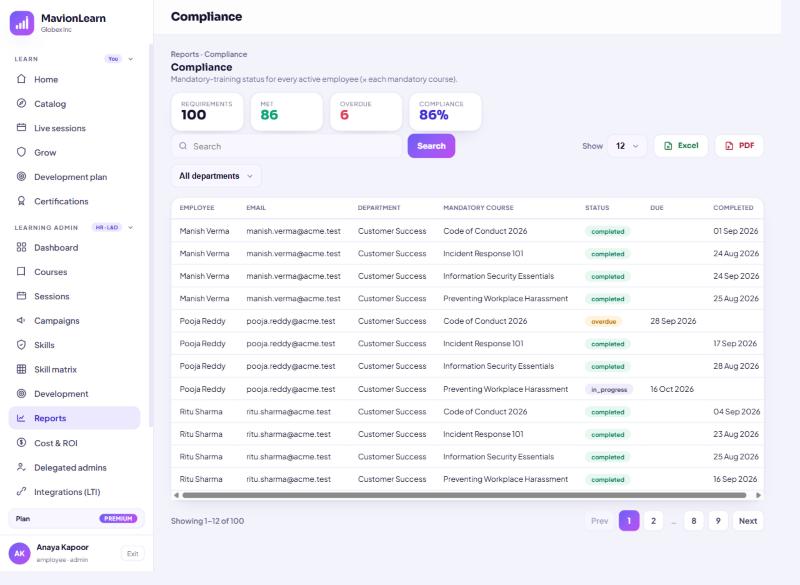The height and width of the screenshot is (585, 800).
Task: Click the Exit button
Action: (x=133, y=553)
